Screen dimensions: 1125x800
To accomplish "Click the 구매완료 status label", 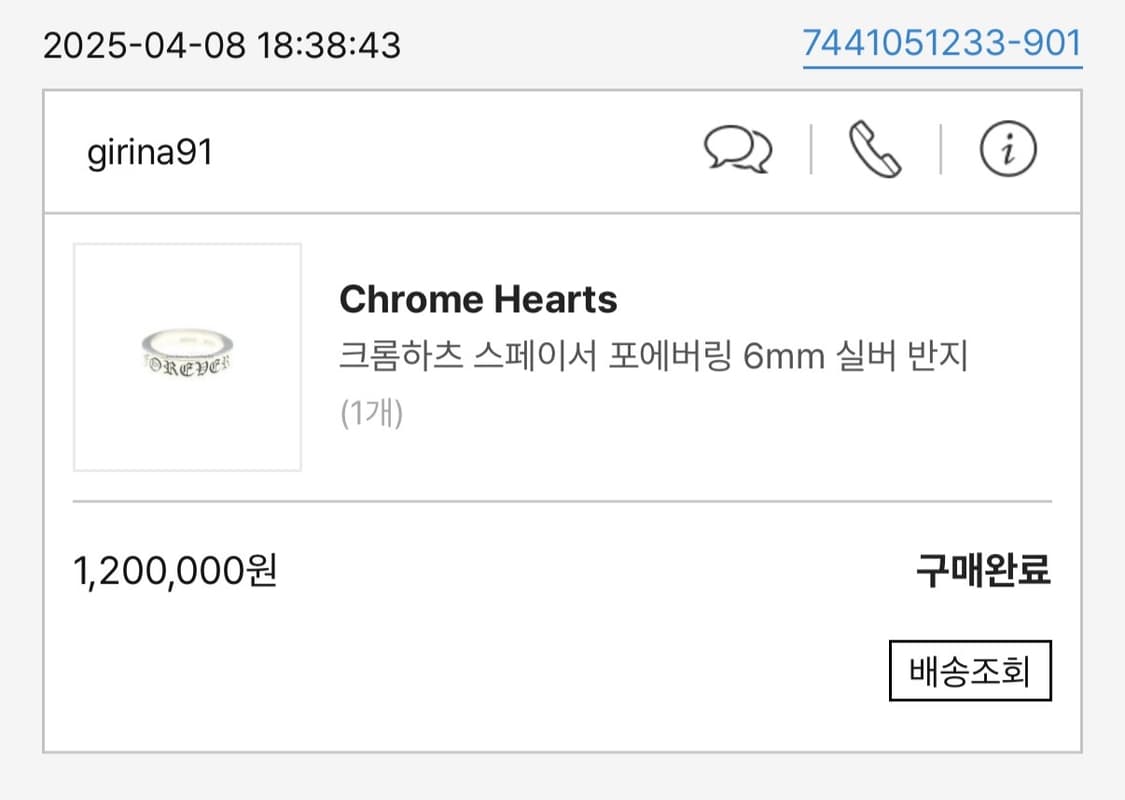I will click(980, 570).
